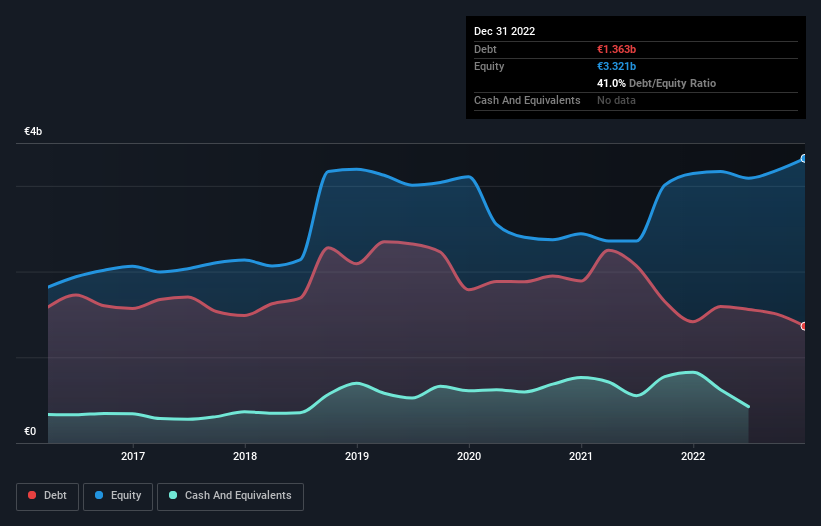The height and width of the screenshot is (526, 821).
Task: Select the 2021 x-axis label
Action: pos(581,456)
